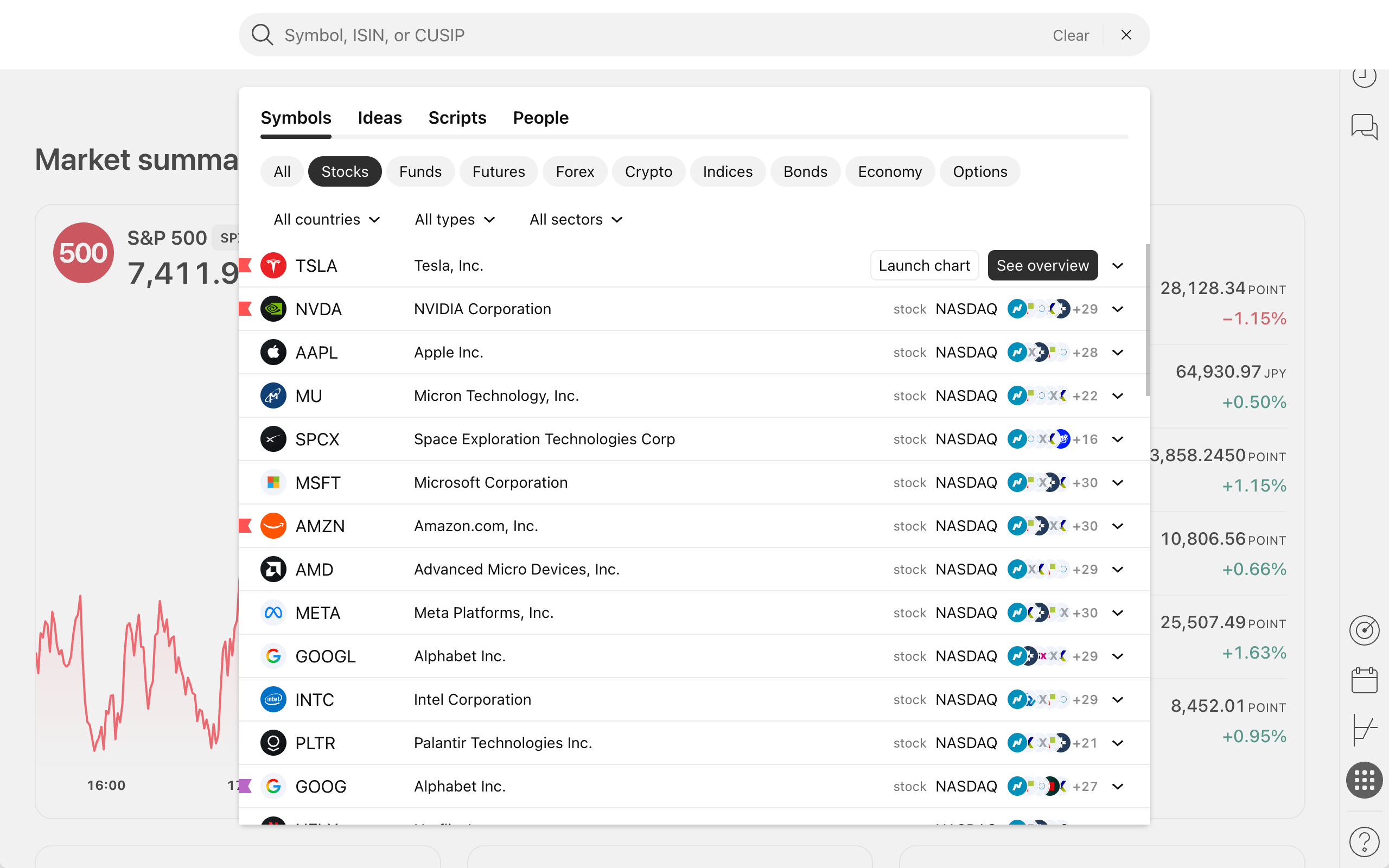Screen dimensions: 1389x868
Task: Open the products grid icon in sidebar
Action: coord(1363,780)
